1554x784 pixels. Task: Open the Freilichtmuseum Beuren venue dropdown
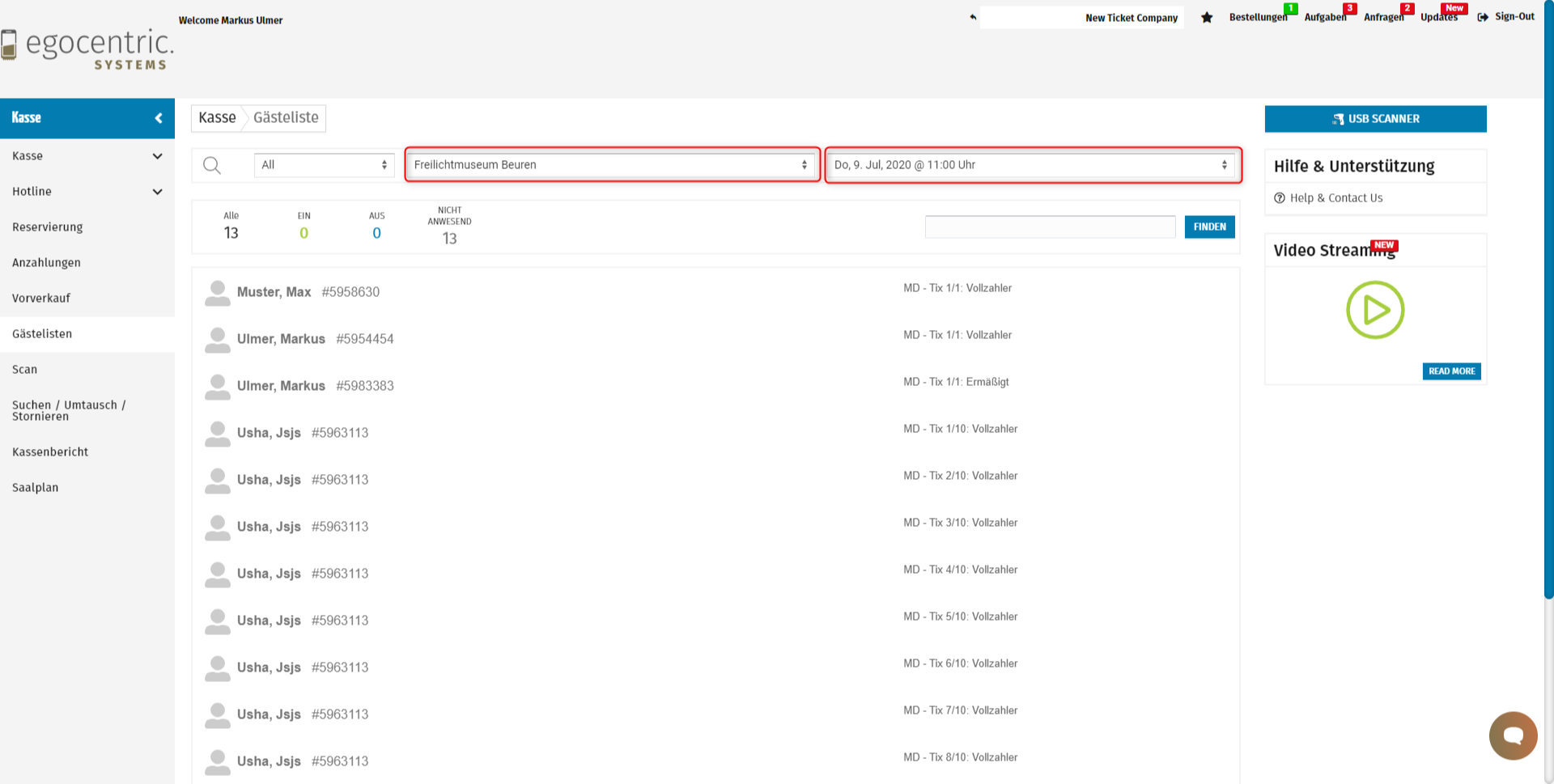pos(612,165)
